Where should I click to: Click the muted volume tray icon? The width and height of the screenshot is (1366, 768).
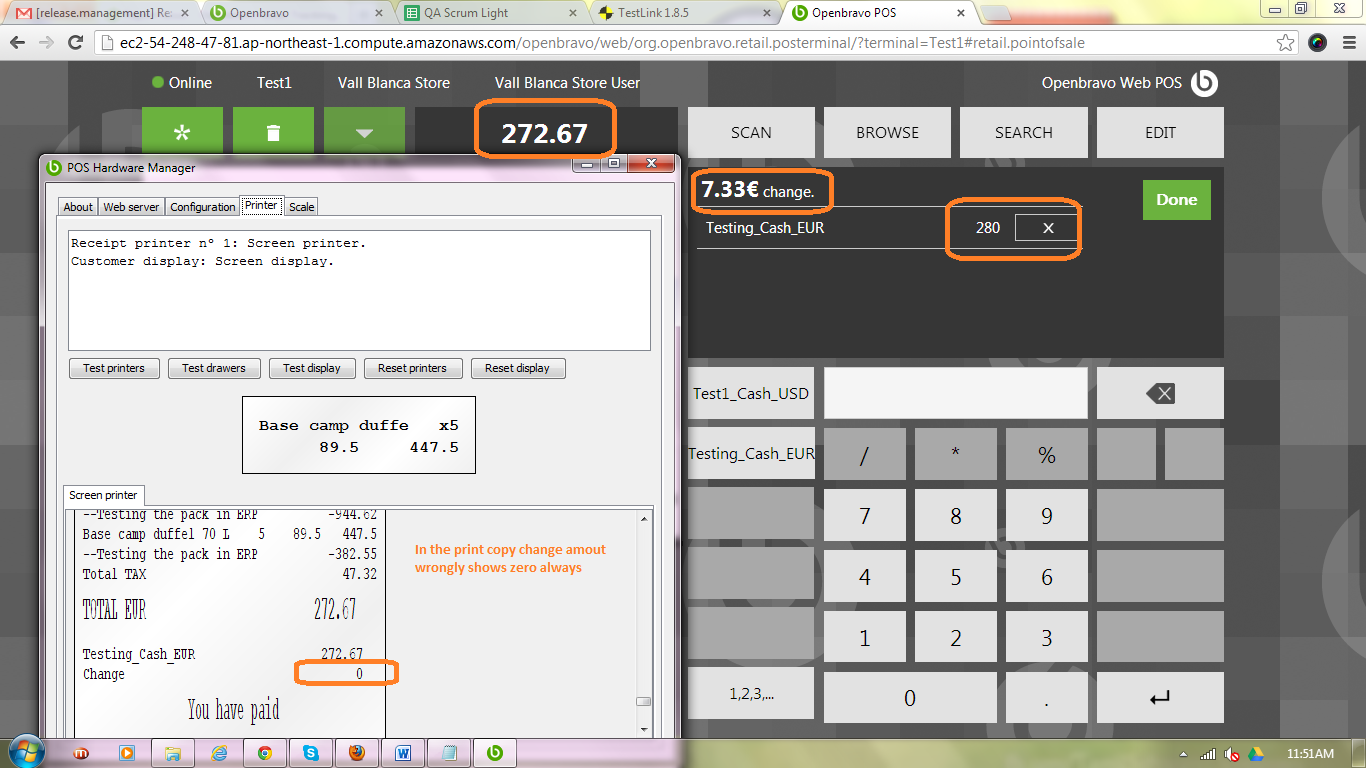1232,754
